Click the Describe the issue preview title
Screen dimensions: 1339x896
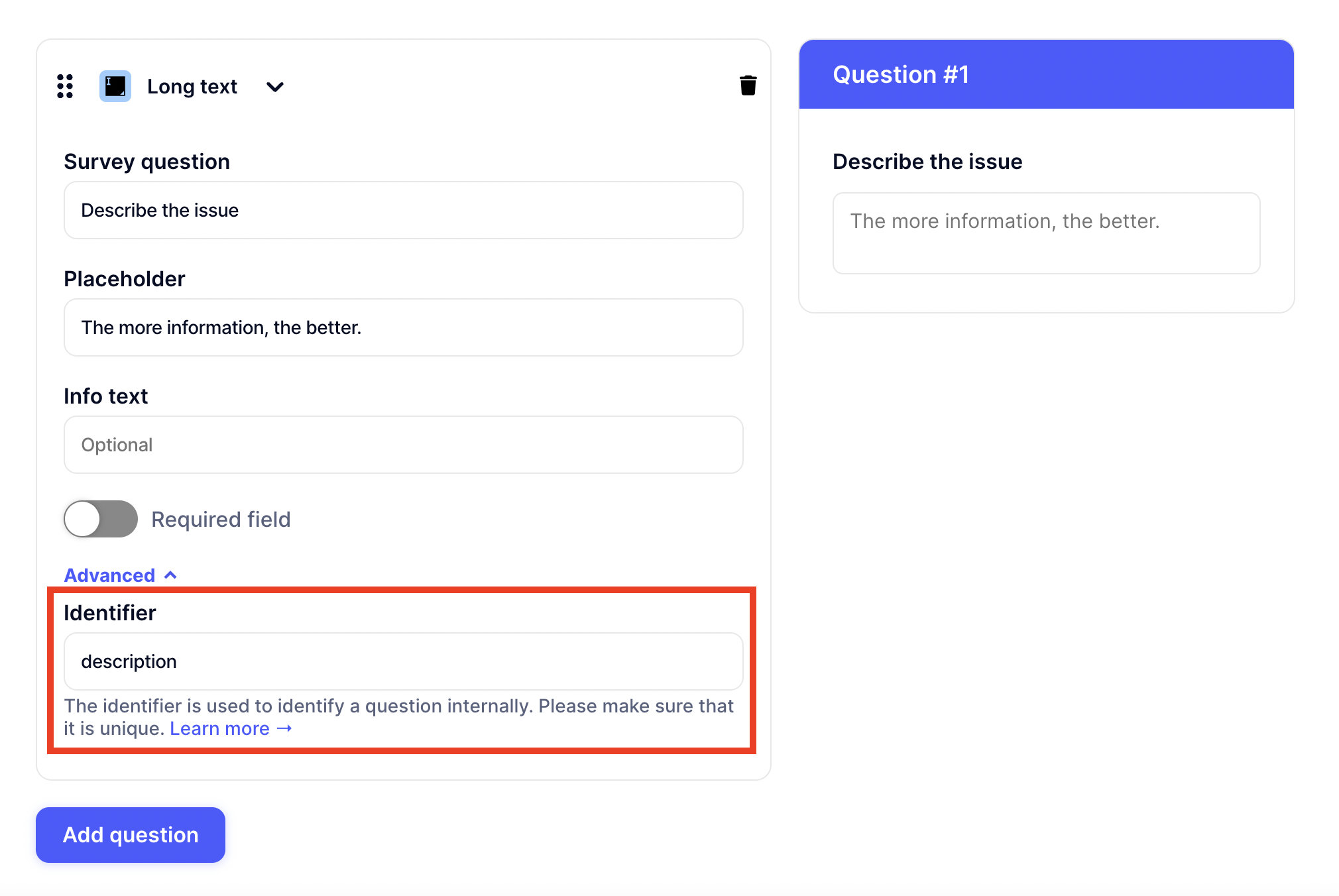click(927, 161)
